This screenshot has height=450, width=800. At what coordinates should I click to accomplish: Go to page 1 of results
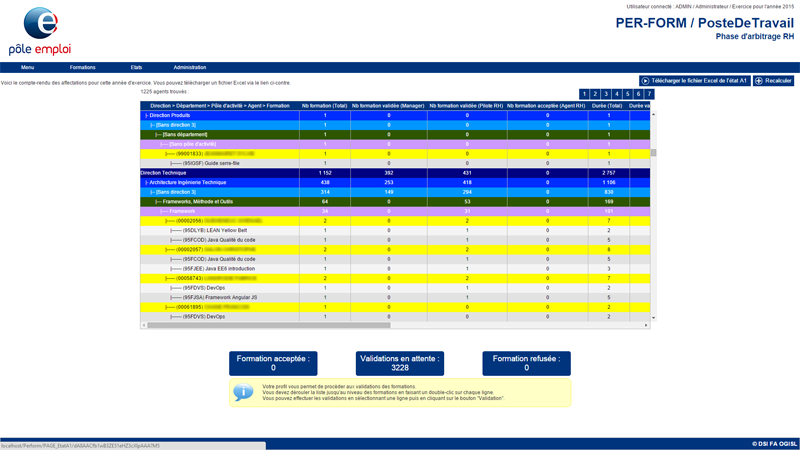pyautogui.click(x=585, y=94)
